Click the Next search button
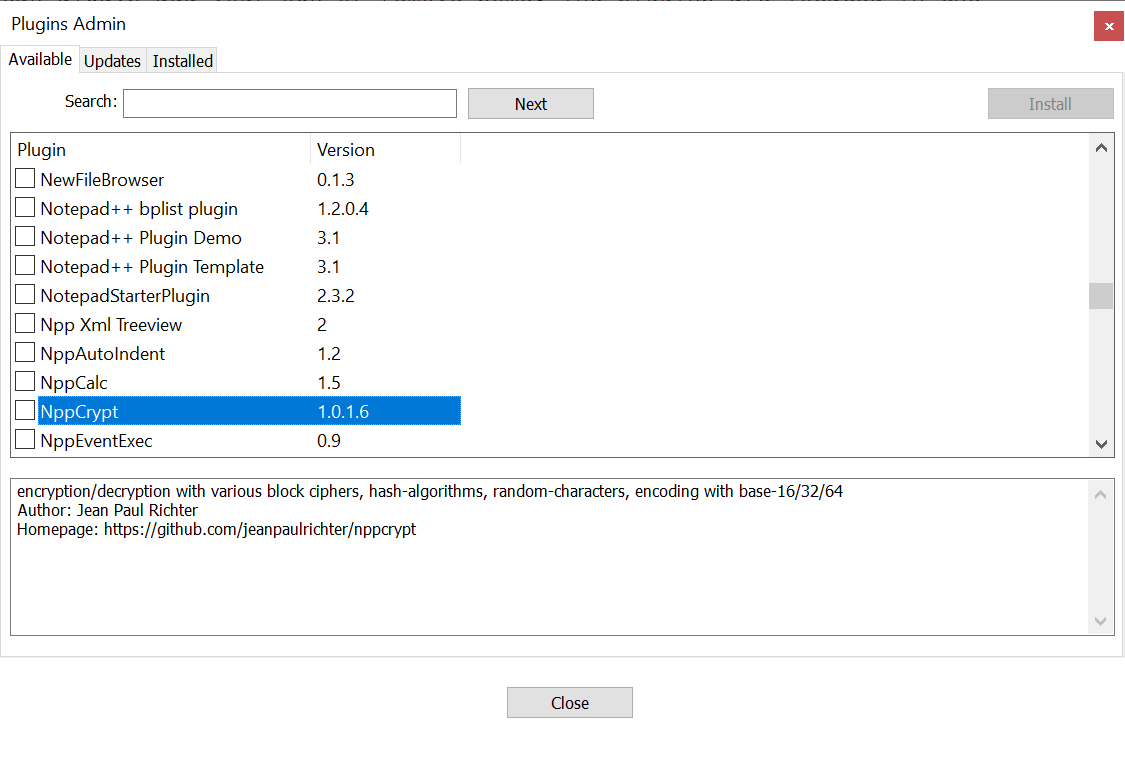The width and height of the screenshot is (1125, 758). pos(530,104)
